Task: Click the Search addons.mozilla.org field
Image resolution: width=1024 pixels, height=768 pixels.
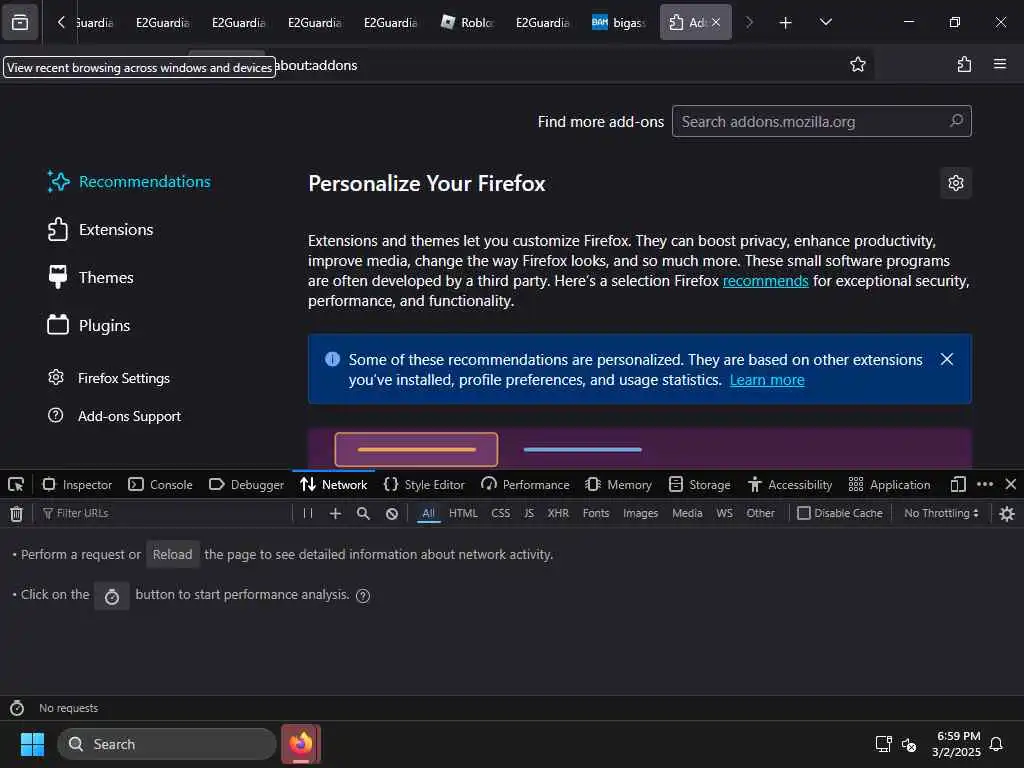Action: 822,121
